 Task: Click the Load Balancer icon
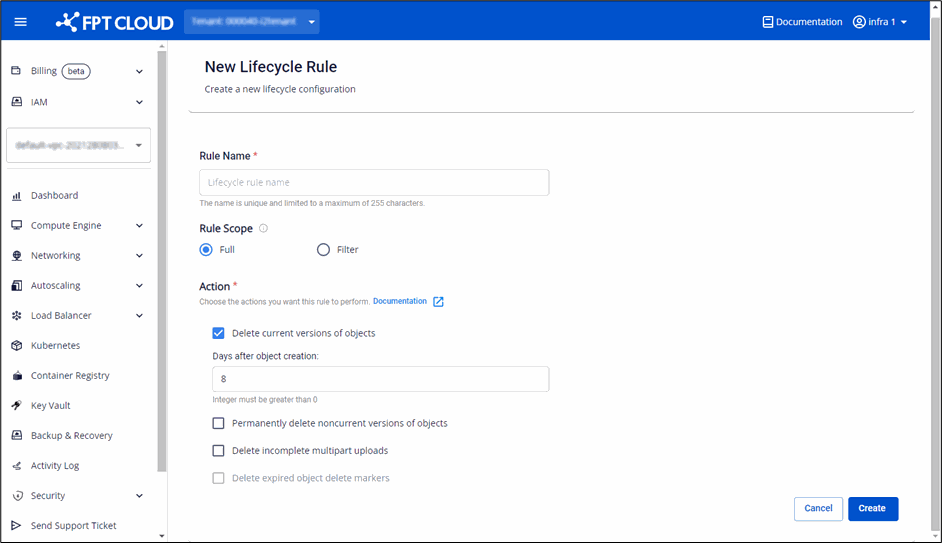coord(17,315)
